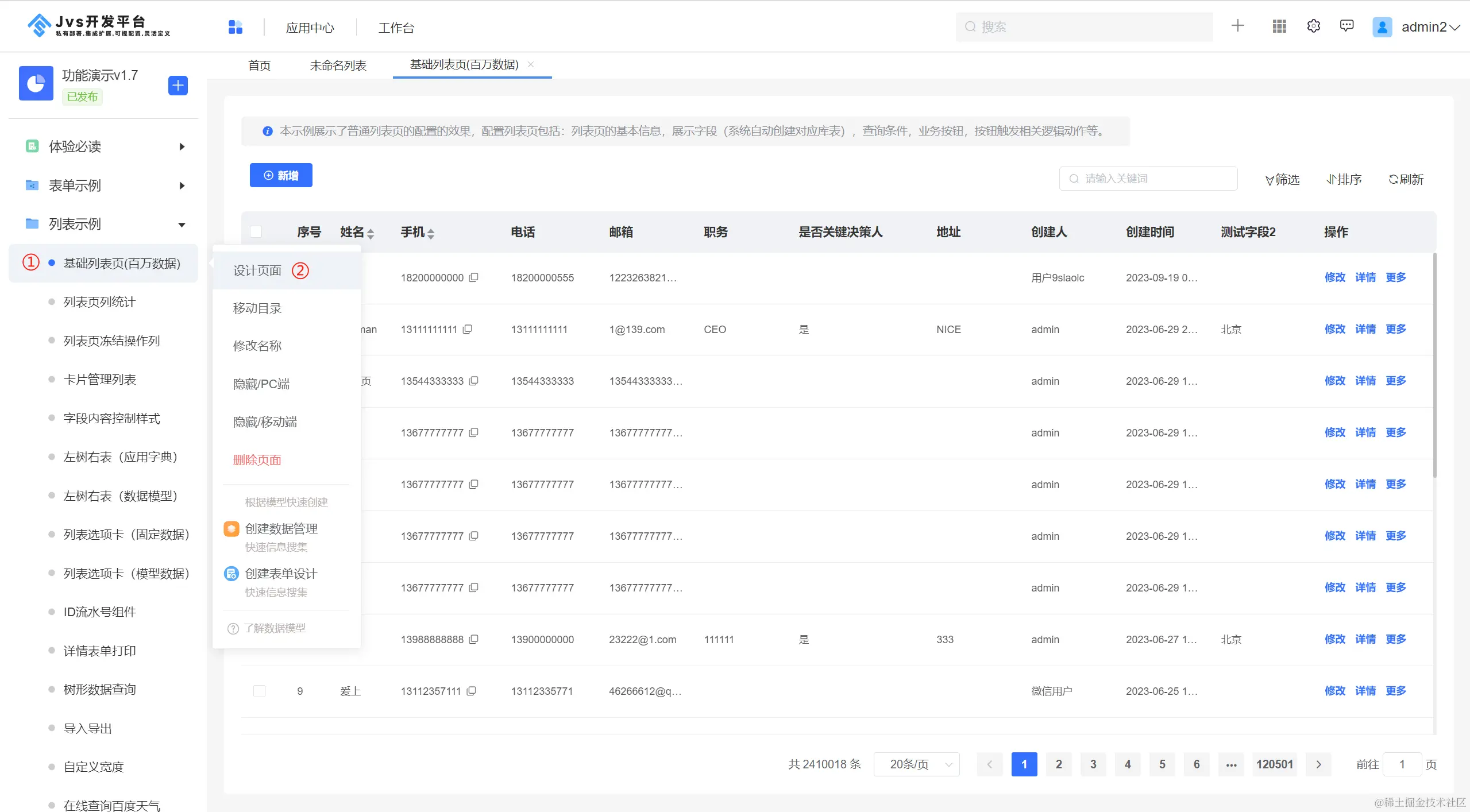Copy phone number 18200000000 with copy icon
The width and height of the screenshot is (1470, 812).
[x=474, y=278]
